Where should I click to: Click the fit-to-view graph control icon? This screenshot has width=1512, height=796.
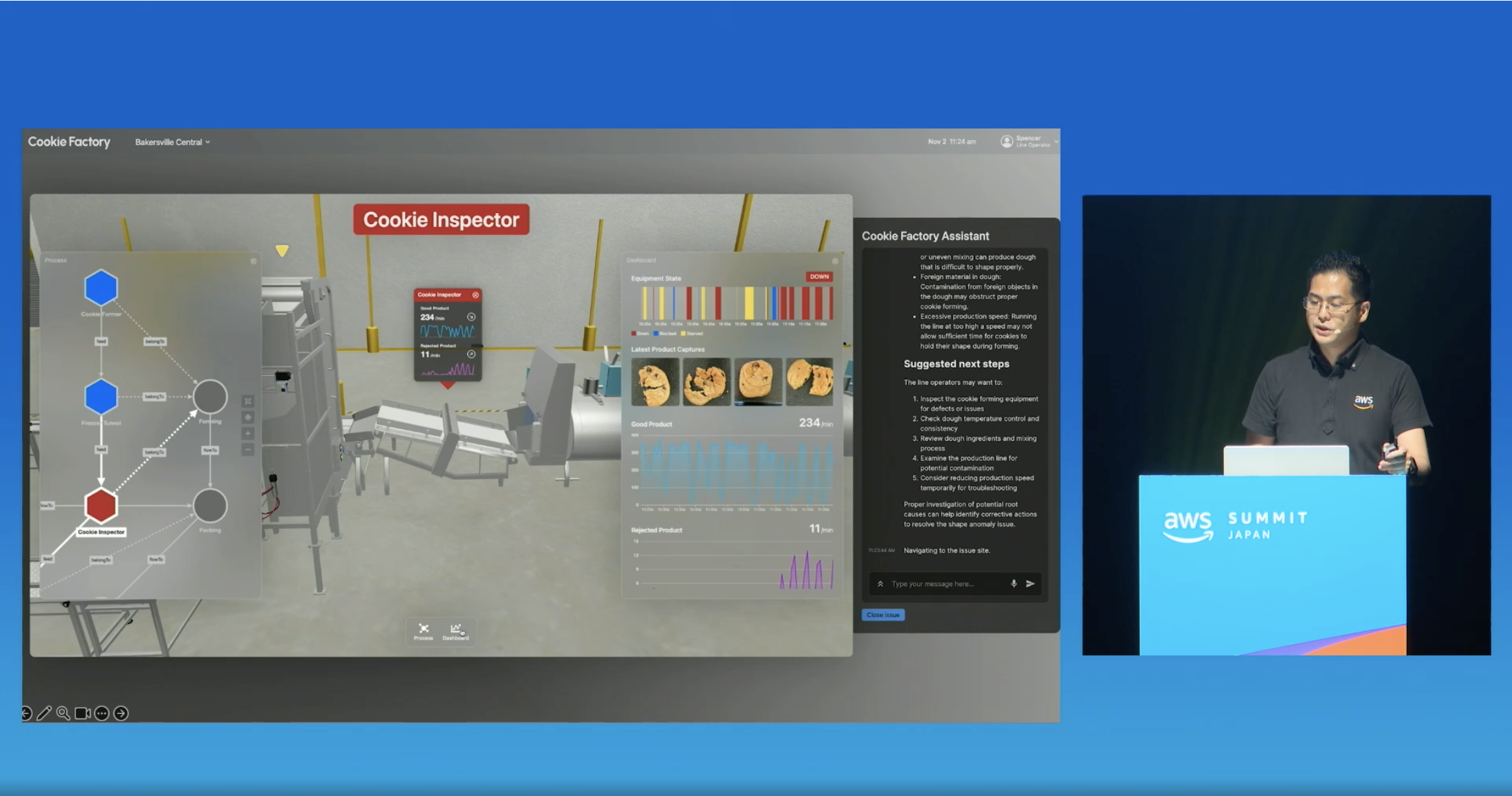(x=248, y=401)
